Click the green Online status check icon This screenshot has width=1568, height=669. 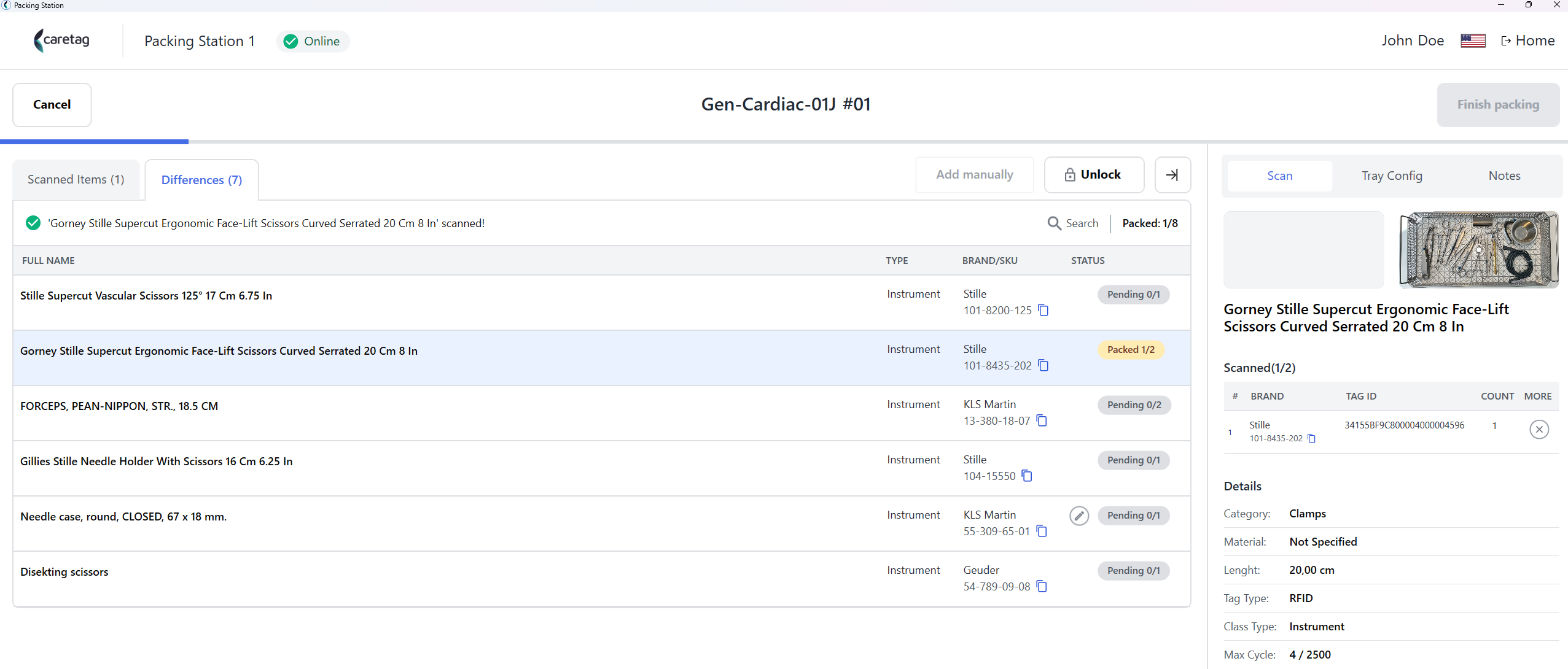pos(291,41)
